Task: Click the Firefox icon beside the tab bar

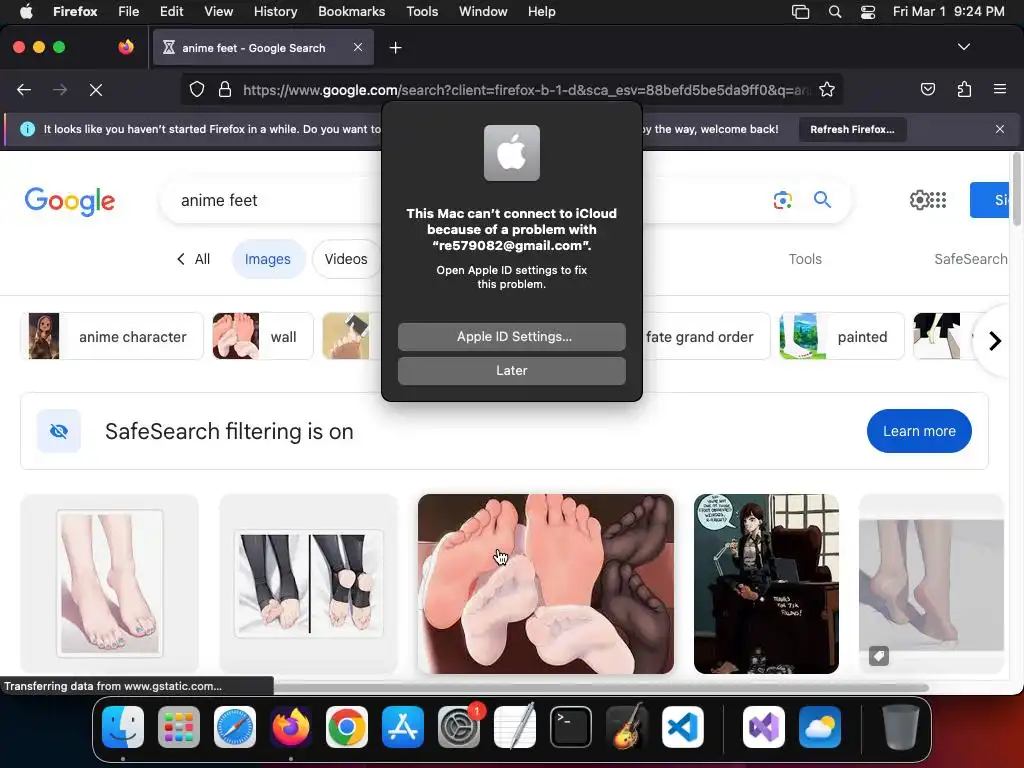Action: [x=126, y=47]
